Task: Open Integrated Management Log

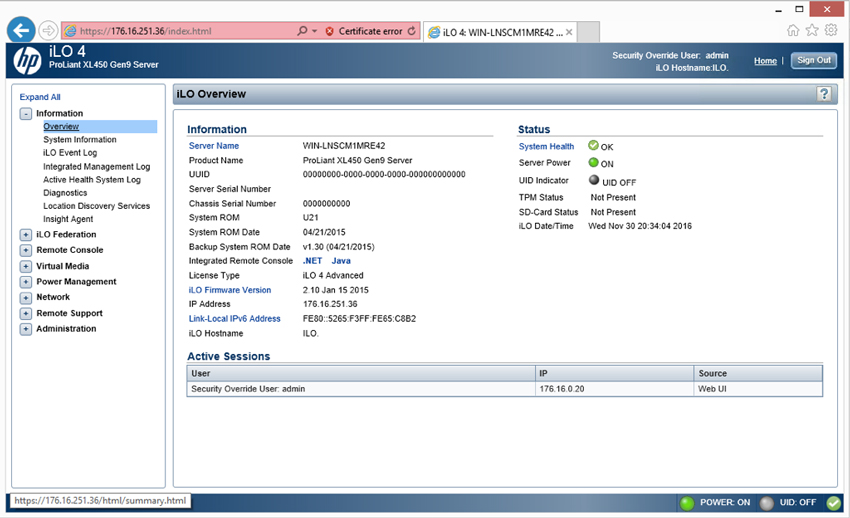Action: tap(96, 166)
